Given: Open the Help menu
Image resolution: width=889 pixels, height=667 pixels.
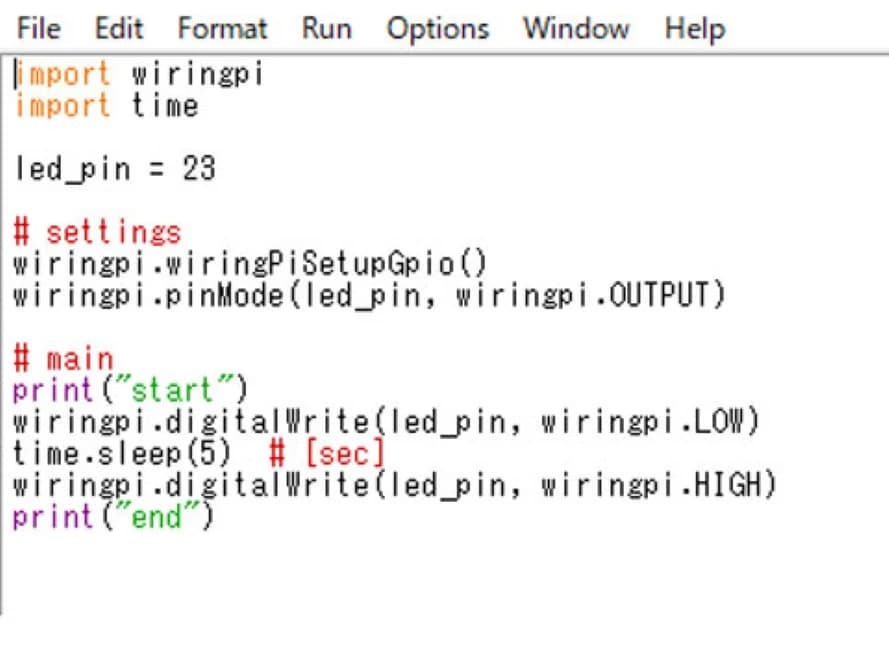Looking at the screenshot, I should pyautogui.click(x=694, y=28).
